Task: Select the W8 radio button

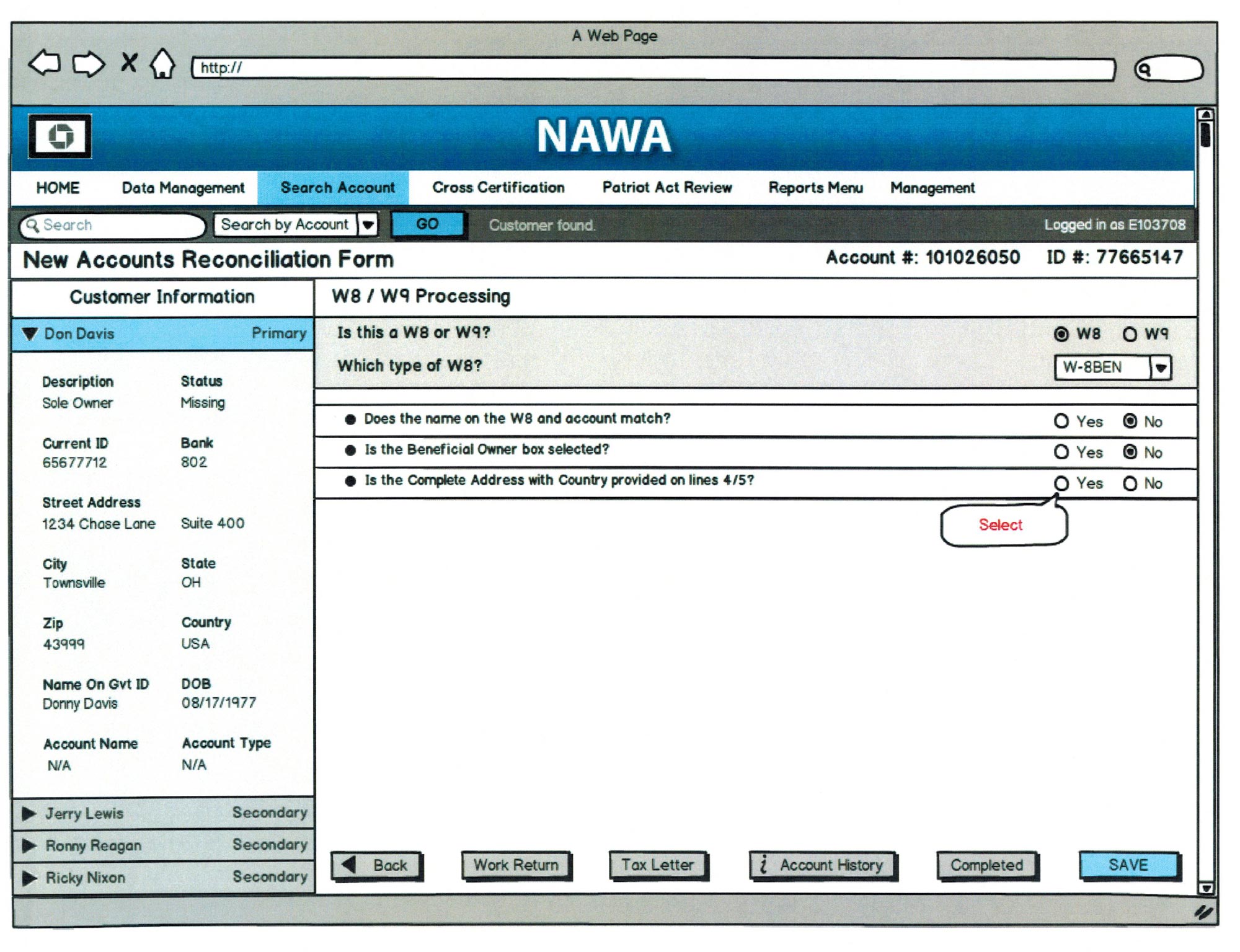Action: 1061,334
